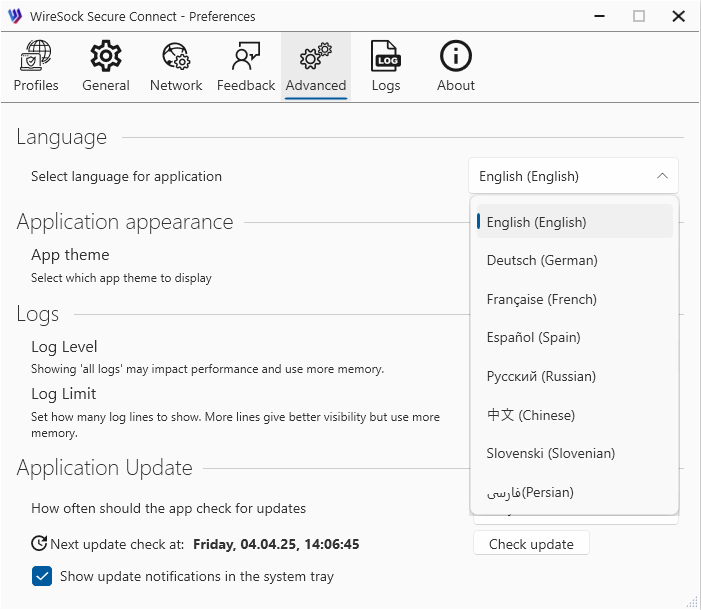
Task: Click the Log Level label
Action: 64,347
